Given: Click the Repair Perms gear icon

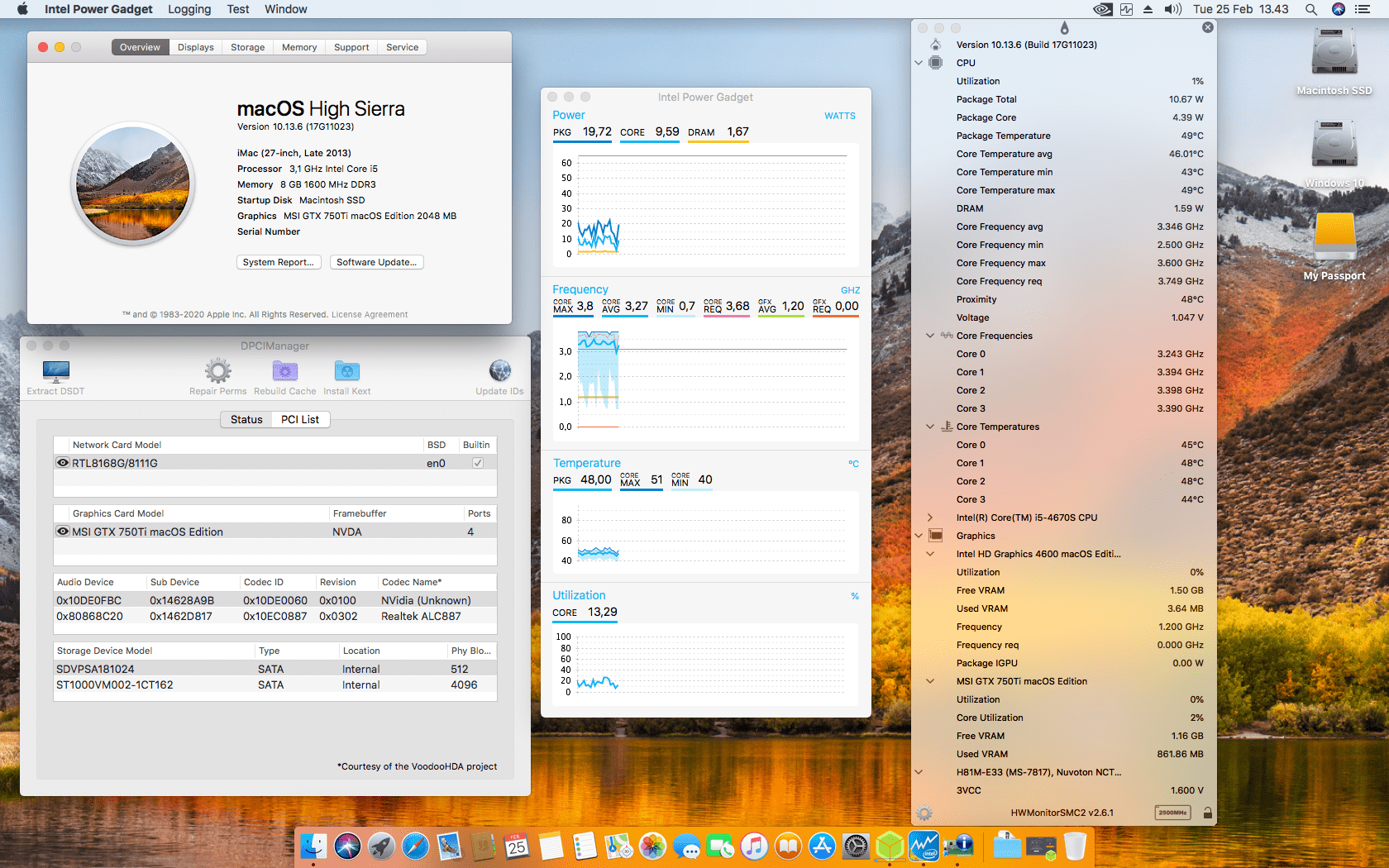Looking at the screenshot, I should 217,371.
